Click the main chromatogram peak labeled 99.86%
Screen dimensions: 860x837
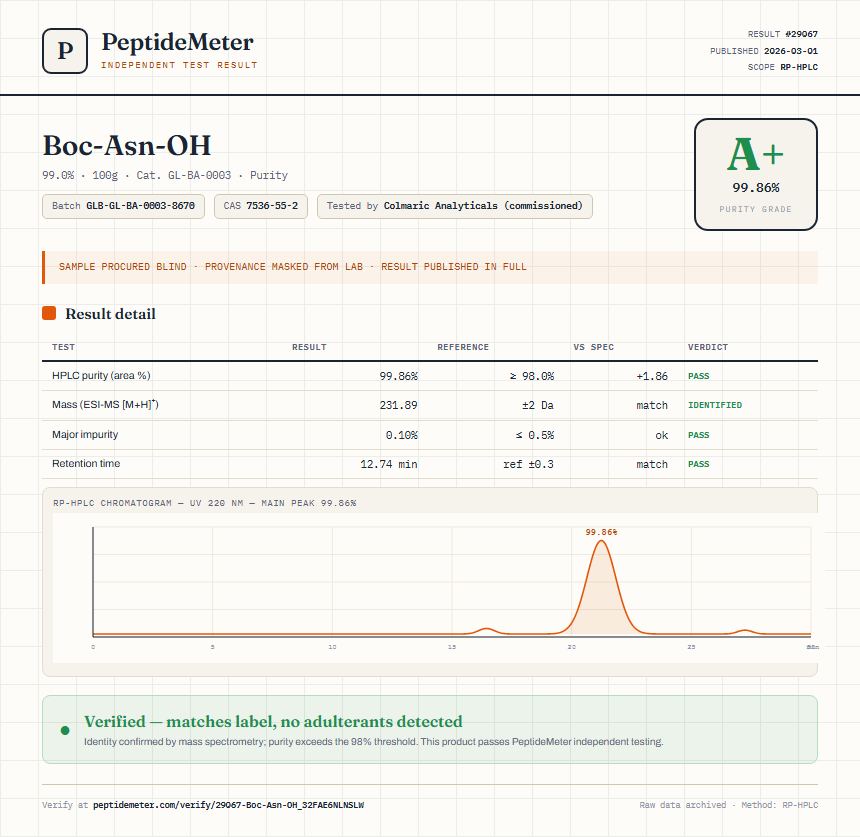[x=601, y=587]
